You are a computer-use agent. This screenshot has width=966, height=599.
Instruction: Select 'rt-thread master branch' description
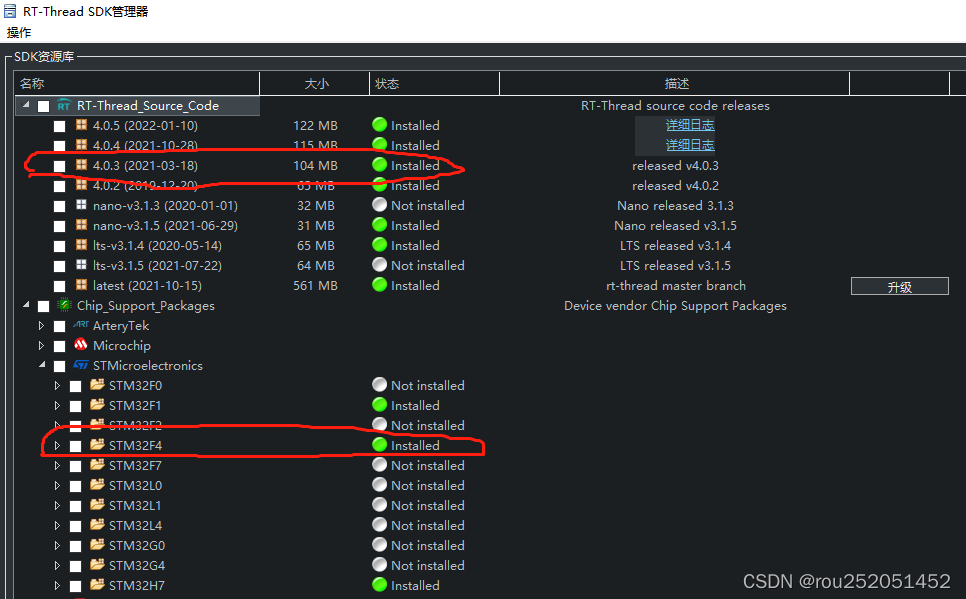click(676, 286)
